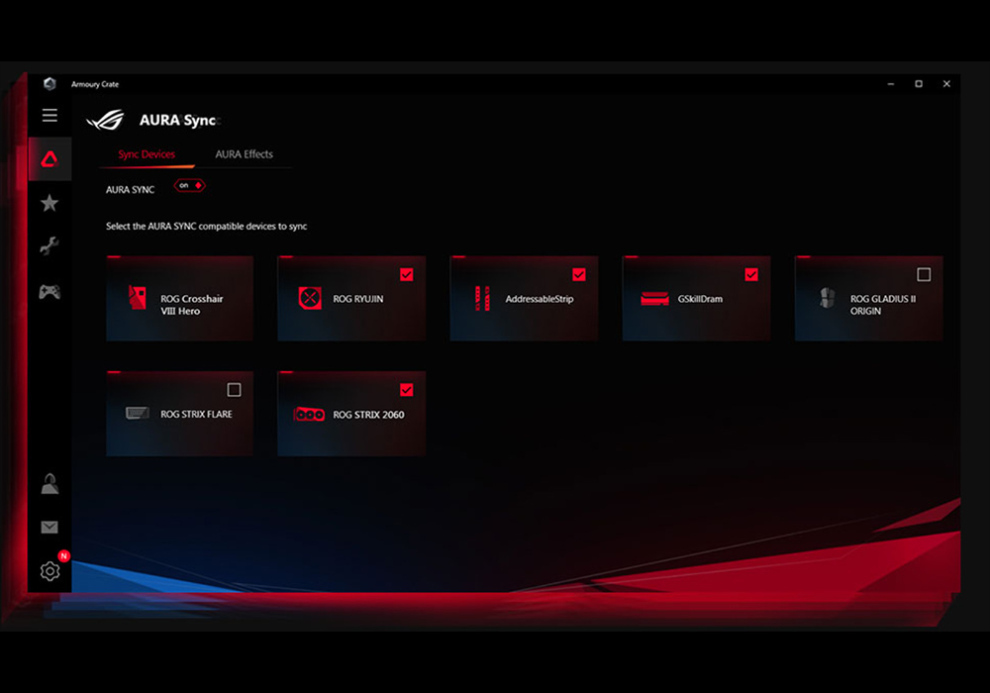
Task: Switch to the Sync Devices tab
Action: pos(146,155)
